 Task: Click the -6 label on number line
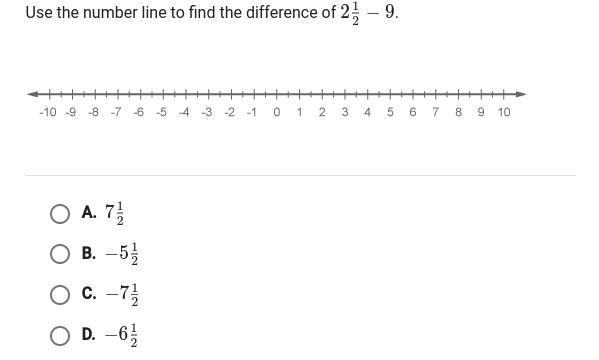click(x=139, y=112)
